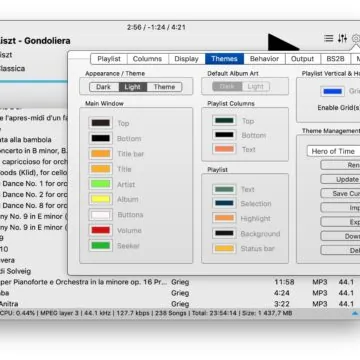Image resolution: width=360 pixels, height=360 pixels.
Task: Change Playlist Highlight color swatch
Action: (x=224, y=218)
